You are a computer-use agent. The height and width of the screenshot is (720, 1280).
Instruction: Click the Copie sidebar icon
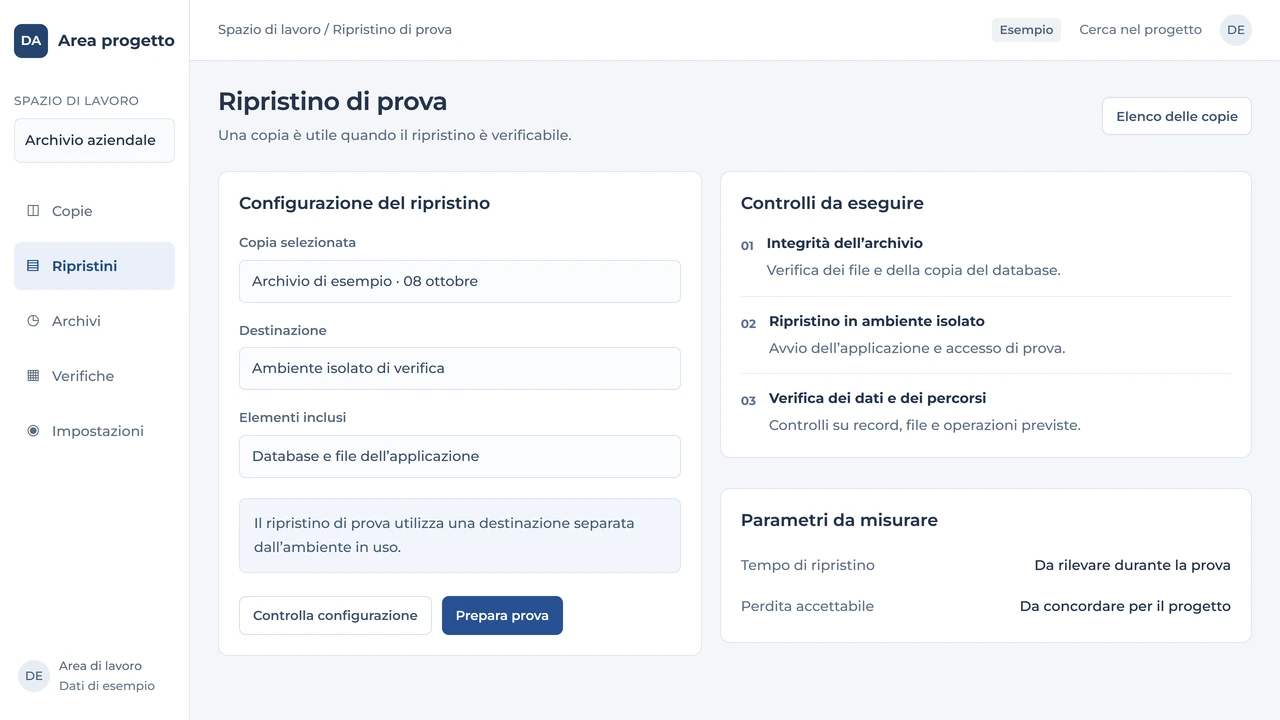point(33,211)
